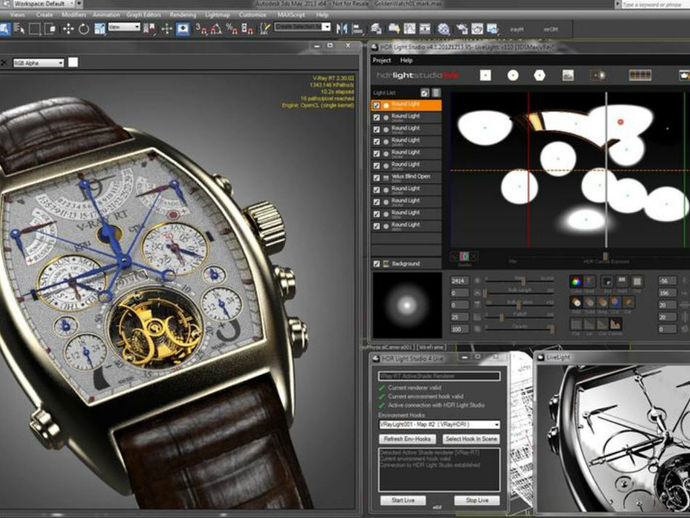Select the Select Object tool in 3ds Max toolbar

pos(4,29)
